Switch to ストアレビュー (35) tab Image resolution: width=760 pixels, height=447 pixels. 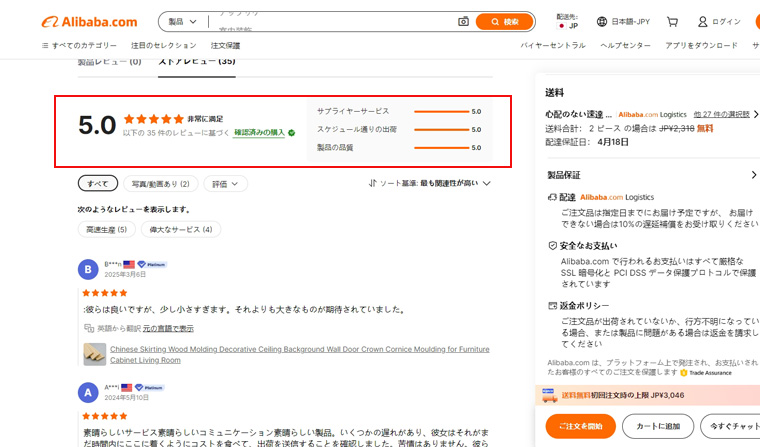pos(197,62)
